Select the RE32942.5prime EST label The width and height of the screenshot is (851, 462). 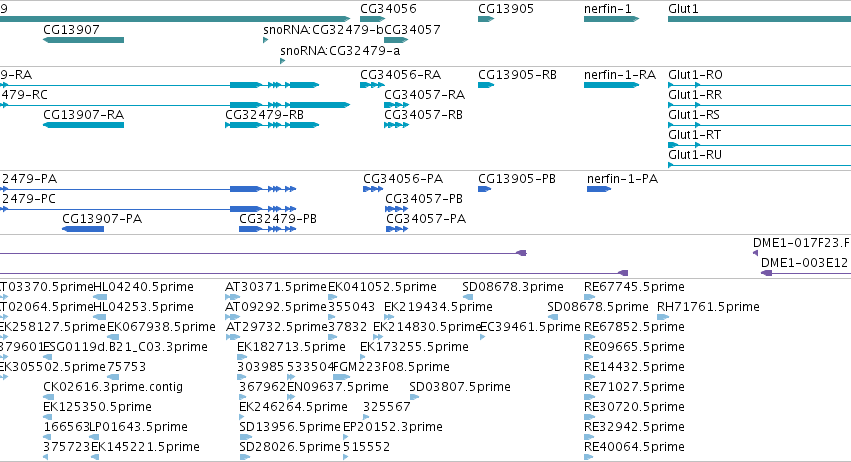click(634, 427)
